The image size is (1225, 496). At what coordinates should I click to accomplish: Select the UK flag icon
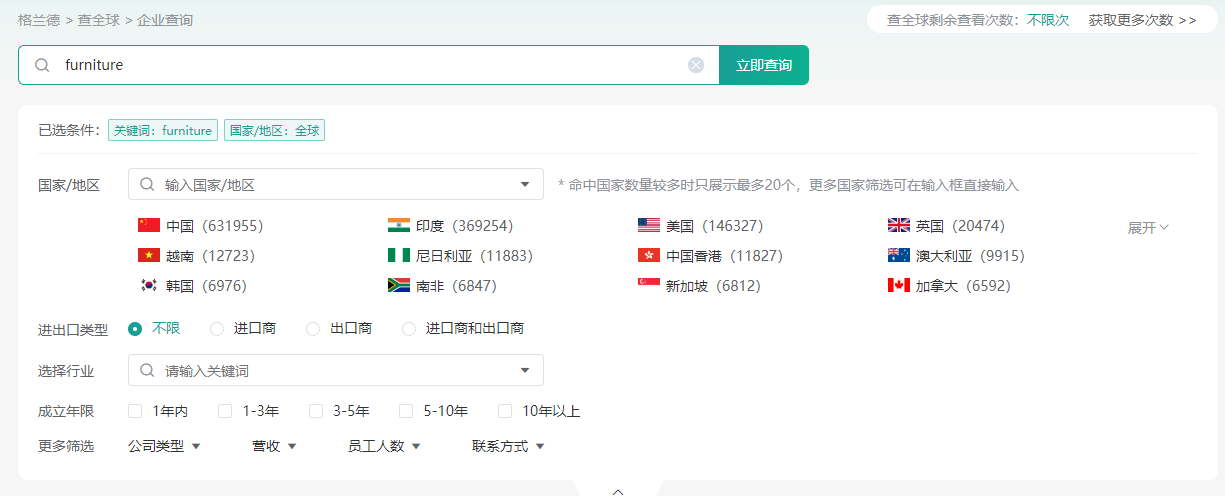(x=899, y=225)
